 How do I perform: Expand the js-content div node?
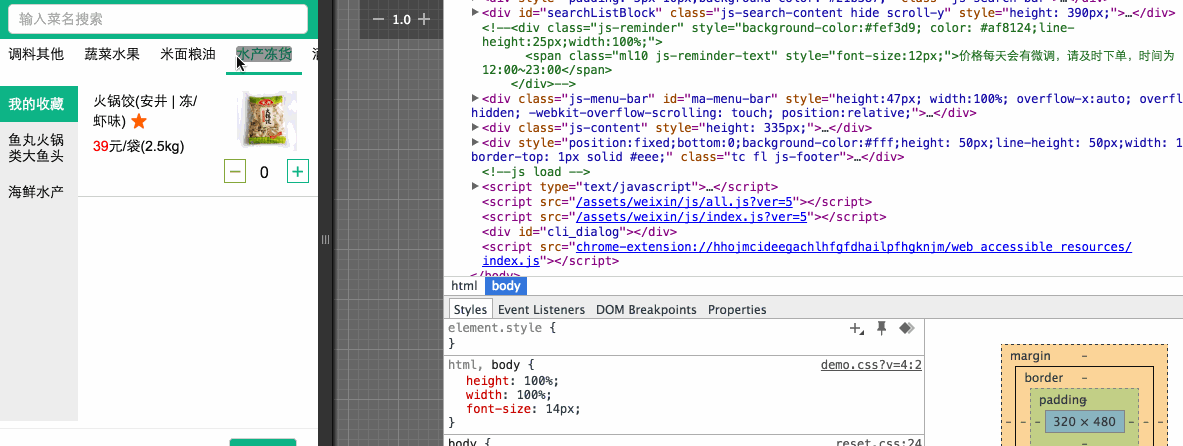coord(475,128)
